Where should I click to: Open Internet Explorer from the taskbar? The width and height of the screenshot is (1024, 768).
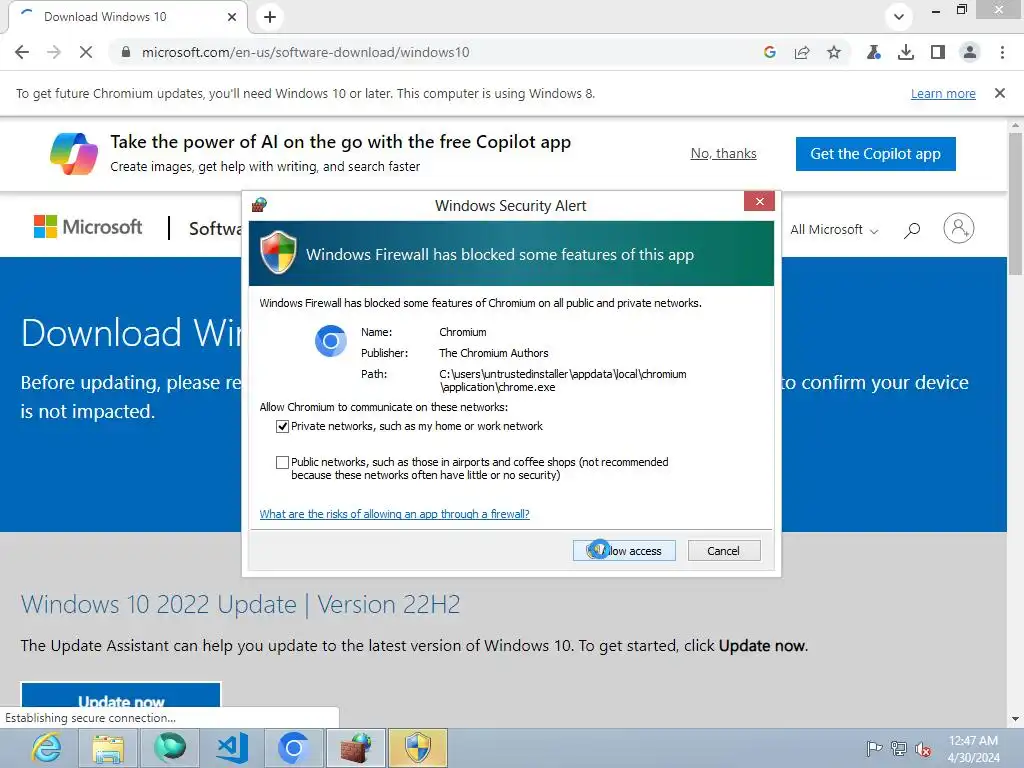pyautogui.click(x=47, y=748)
